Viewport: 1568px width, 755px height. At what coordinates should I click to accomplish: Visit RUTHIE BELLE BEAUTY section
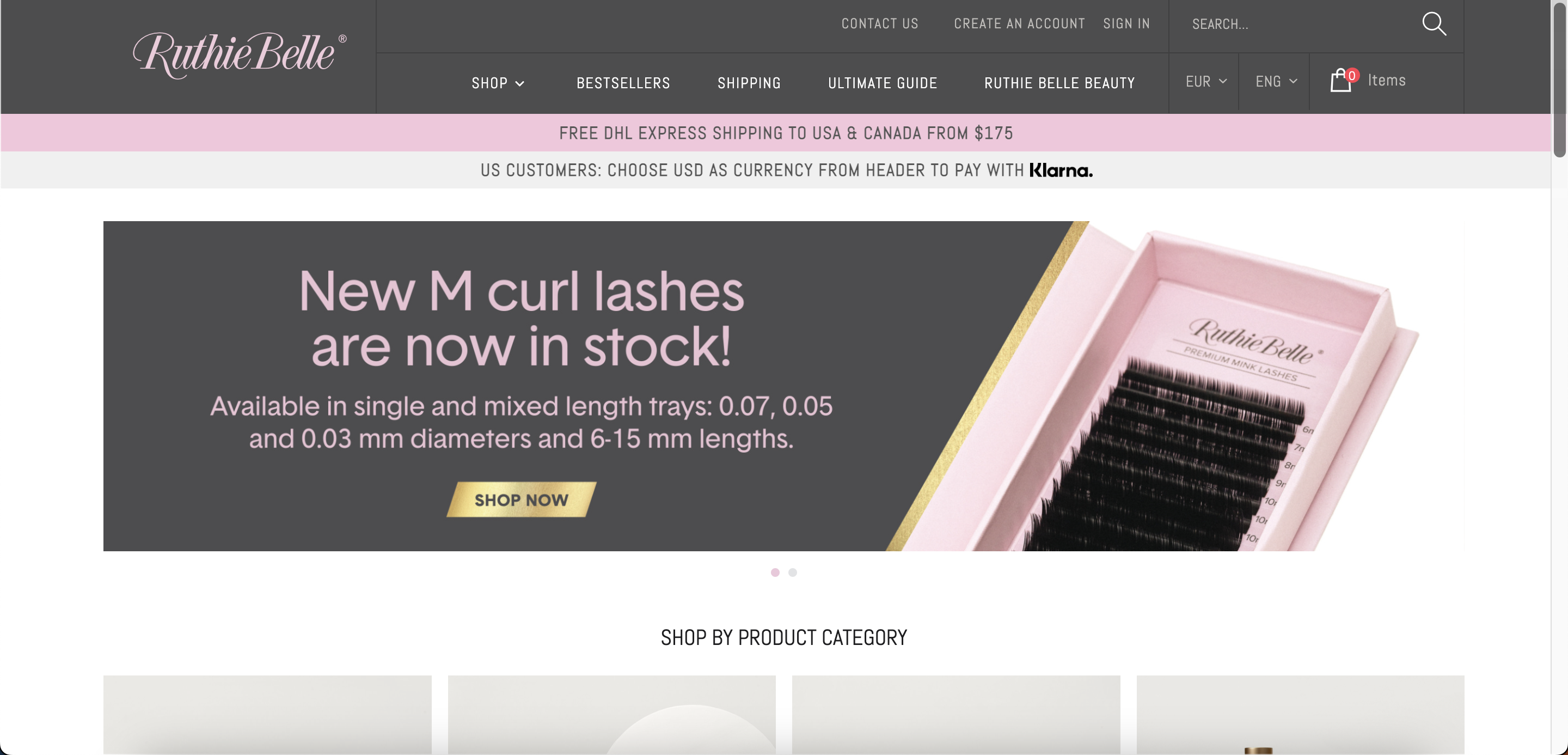[1059, 83]
